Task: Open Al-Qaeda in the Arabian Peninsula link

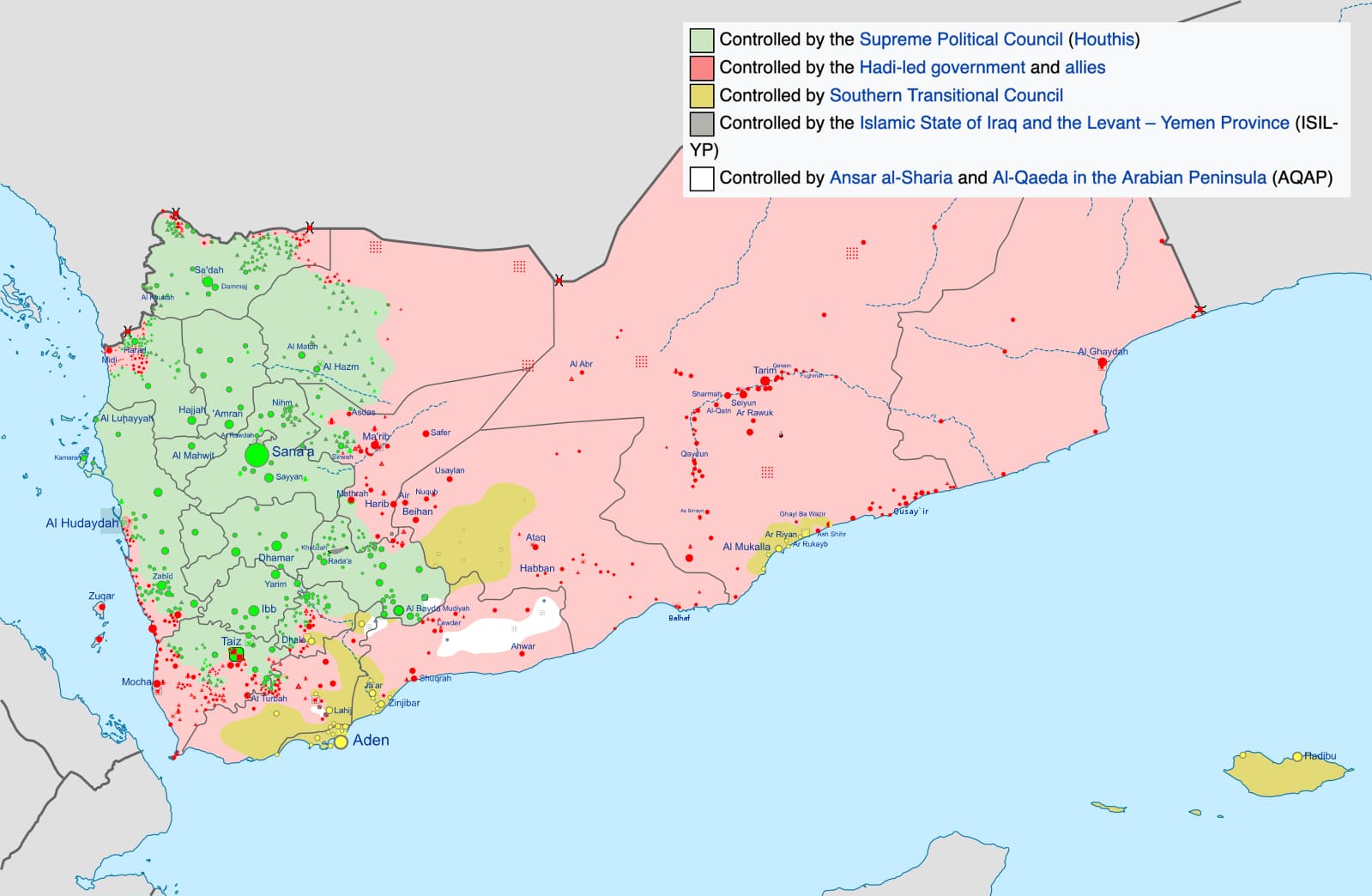Action: [1129, 178]
